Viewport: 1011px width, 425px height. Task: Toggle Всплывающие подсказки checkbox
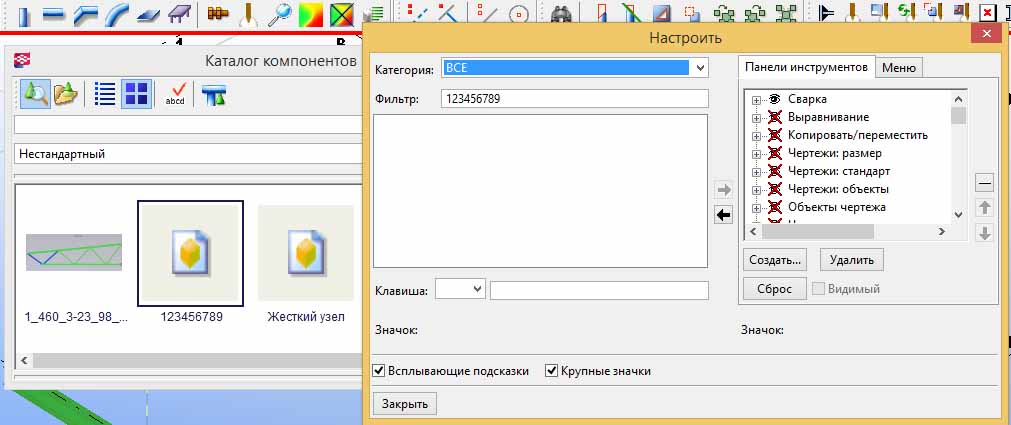(380, 371)
